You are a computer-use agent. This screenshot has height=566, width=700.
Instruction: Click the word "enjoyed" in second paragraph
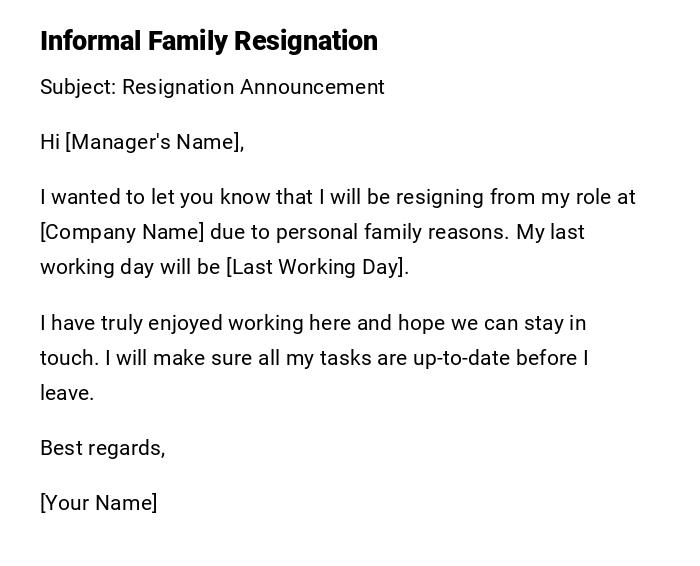(x=186, y=323)
